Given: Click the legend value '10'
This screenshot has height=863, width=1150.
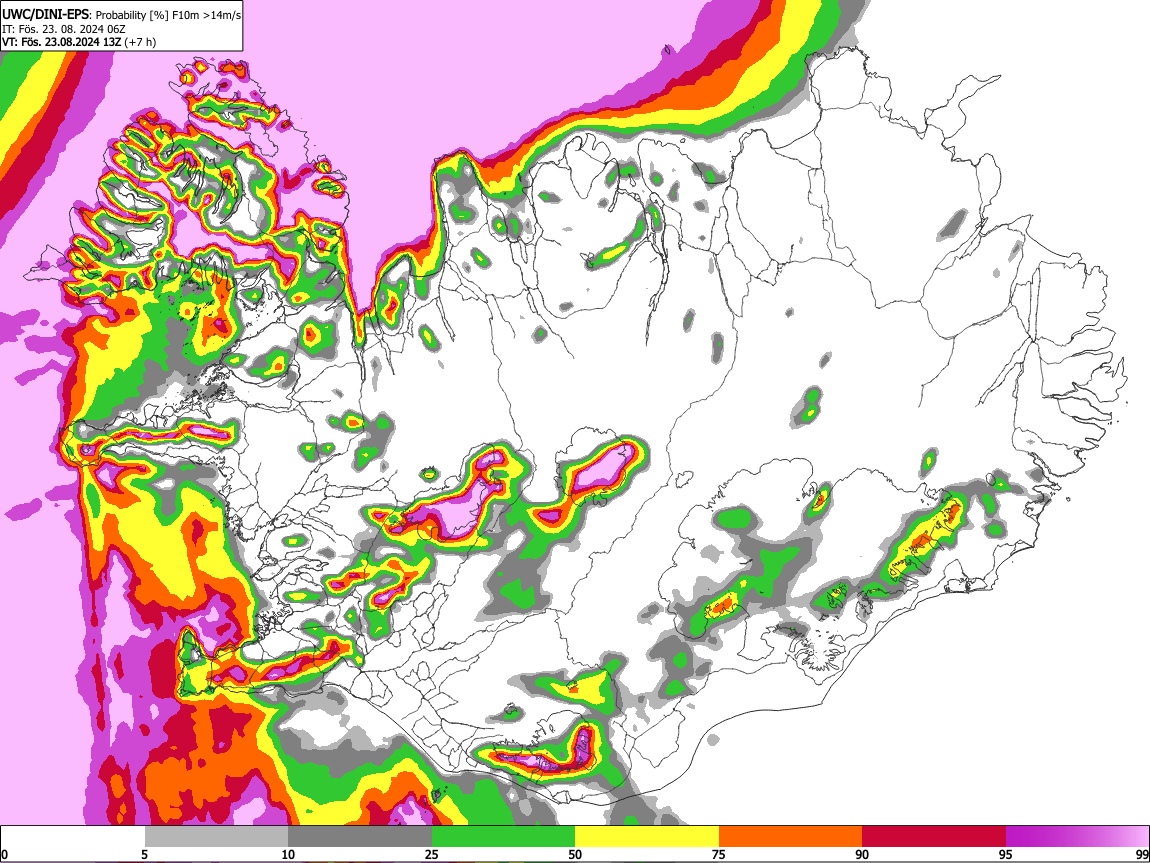Looking at the screenshot, I should pos(288,854).
